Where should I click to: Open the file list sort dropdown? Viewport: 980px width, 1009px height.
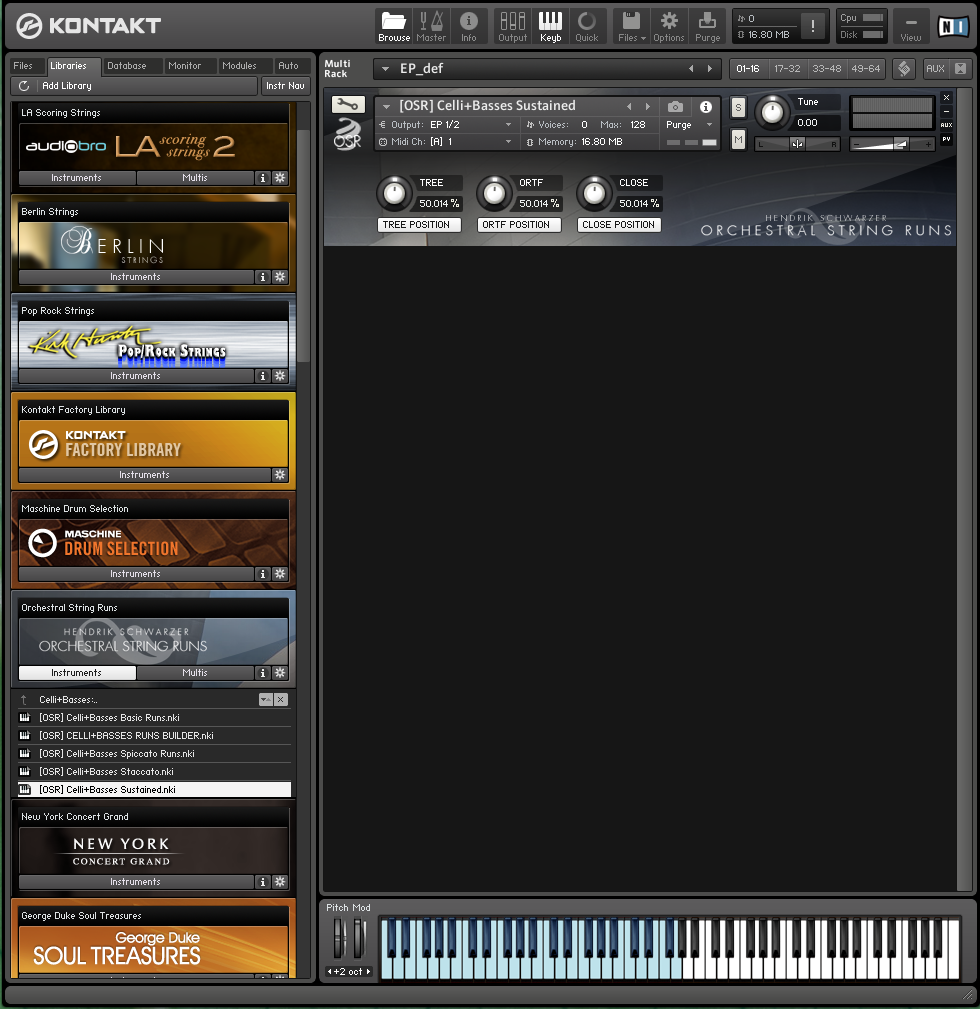tap(266, 699)
